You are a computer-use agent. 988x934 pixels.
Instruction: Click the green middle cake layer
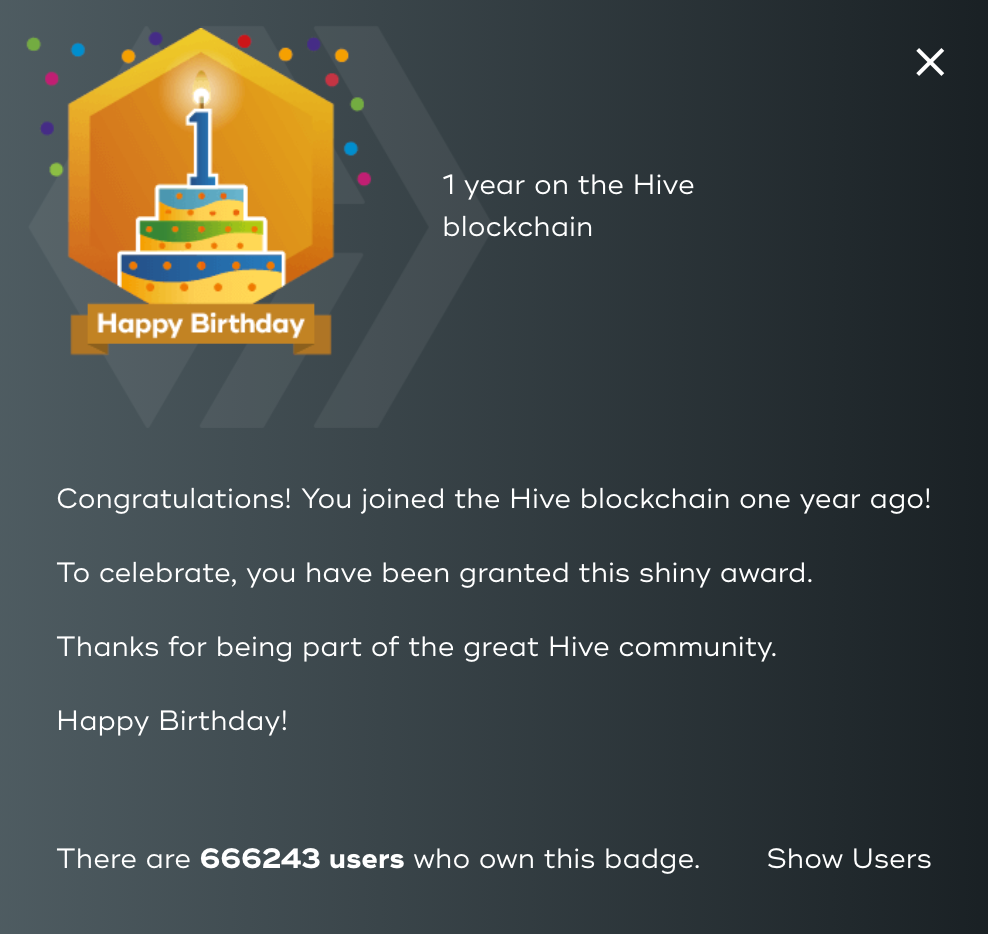click(202, 229)
